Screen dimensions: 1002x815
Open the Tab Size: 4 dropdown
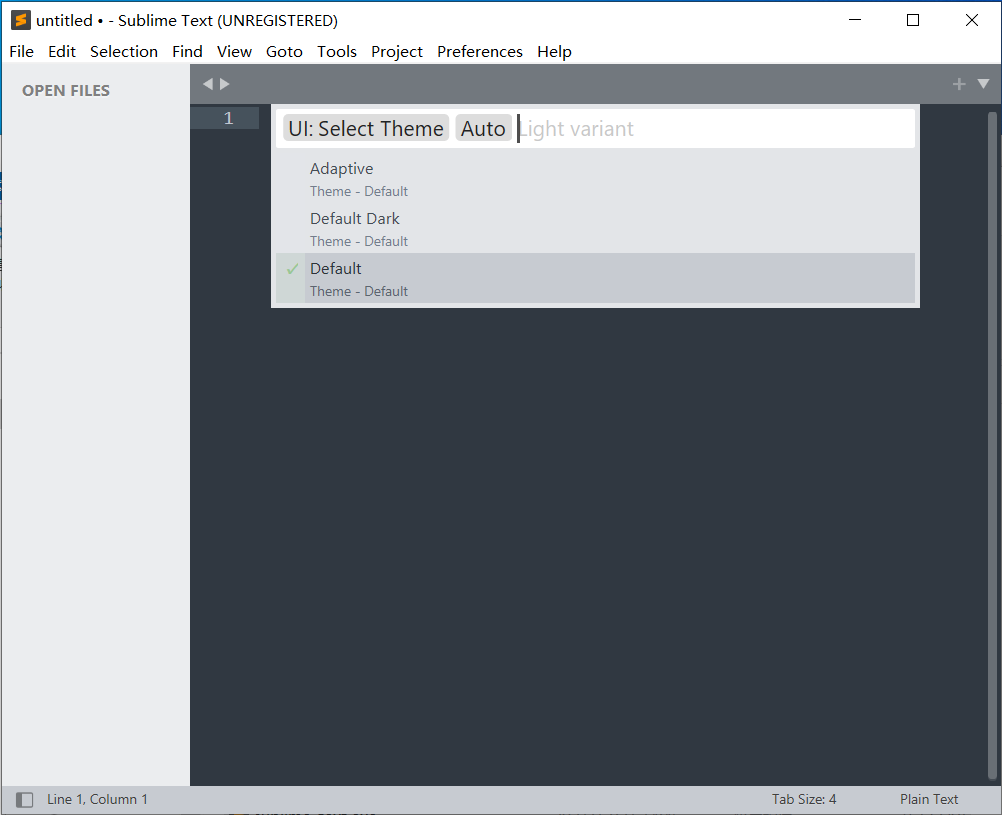click(804, 799)
